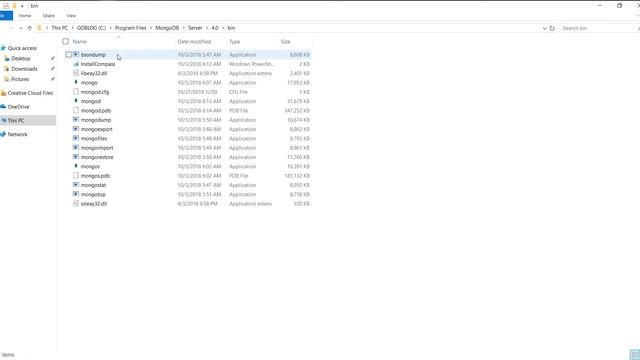The width and height of the screenshot is (640, 360).
Task: Sort files by Type column header
Action: pos(235,42)
